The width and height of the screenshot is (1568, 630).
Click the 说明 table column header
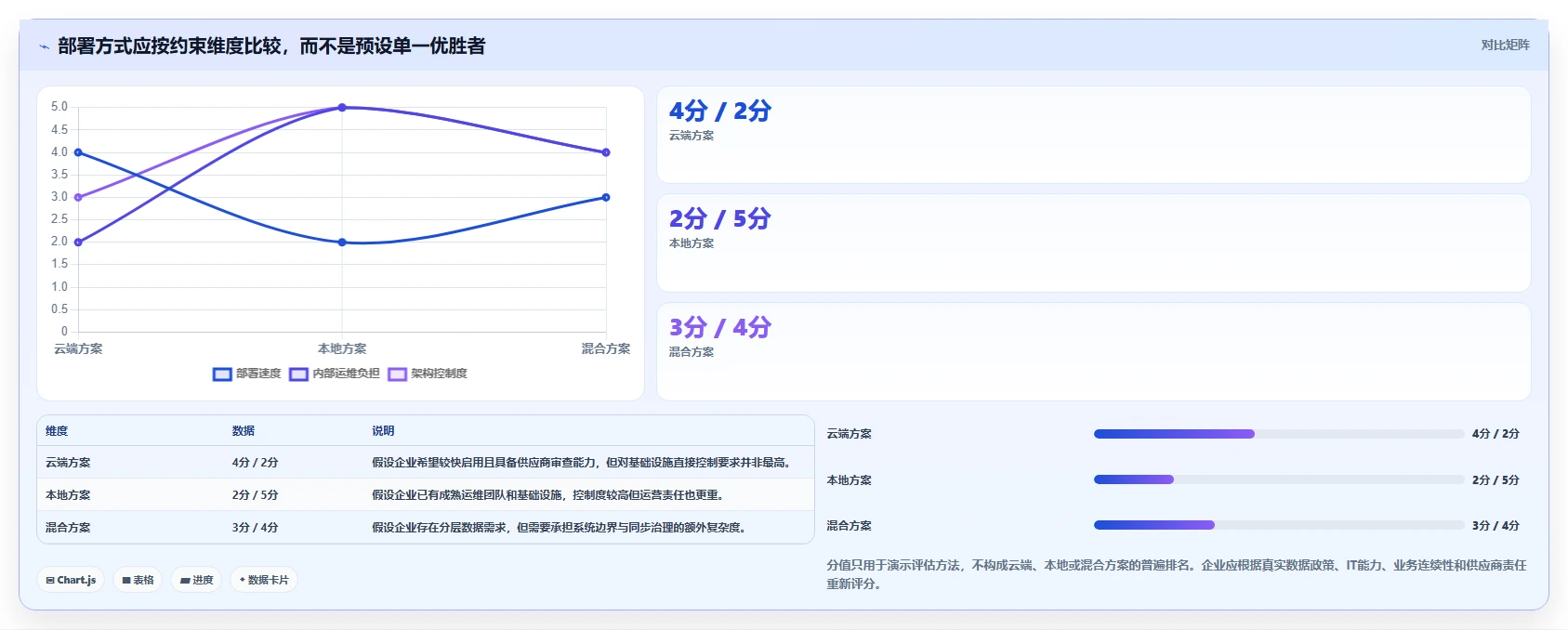383,431
